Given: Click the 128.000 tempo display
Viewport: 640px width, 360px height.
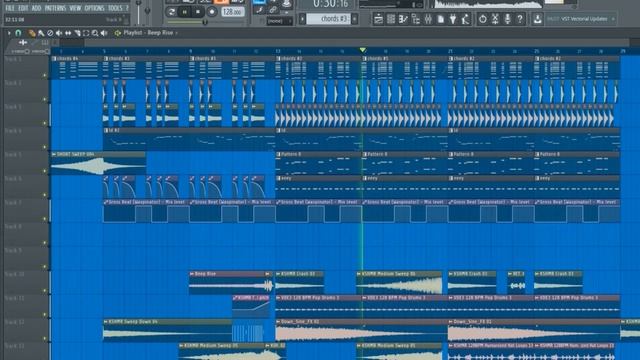Looking at the screenshot, I should tap(233, 12).
